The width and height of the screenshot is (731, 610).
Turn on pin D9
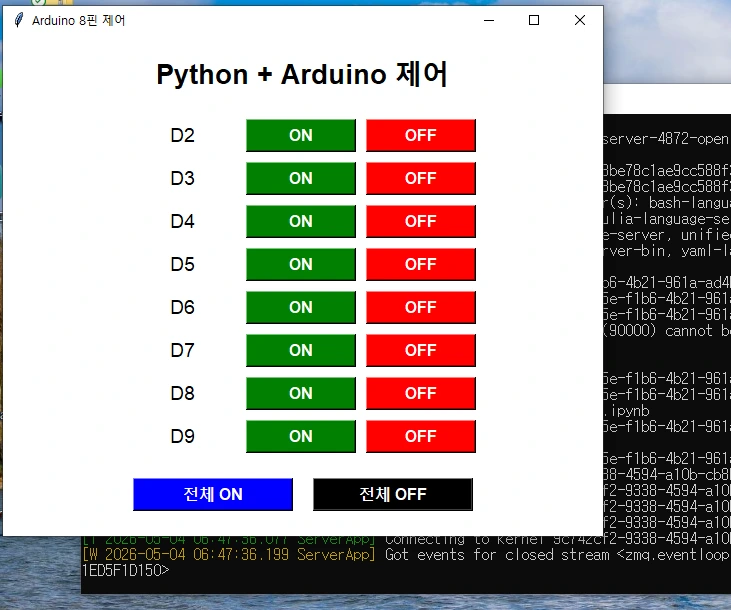click(301, 437)
